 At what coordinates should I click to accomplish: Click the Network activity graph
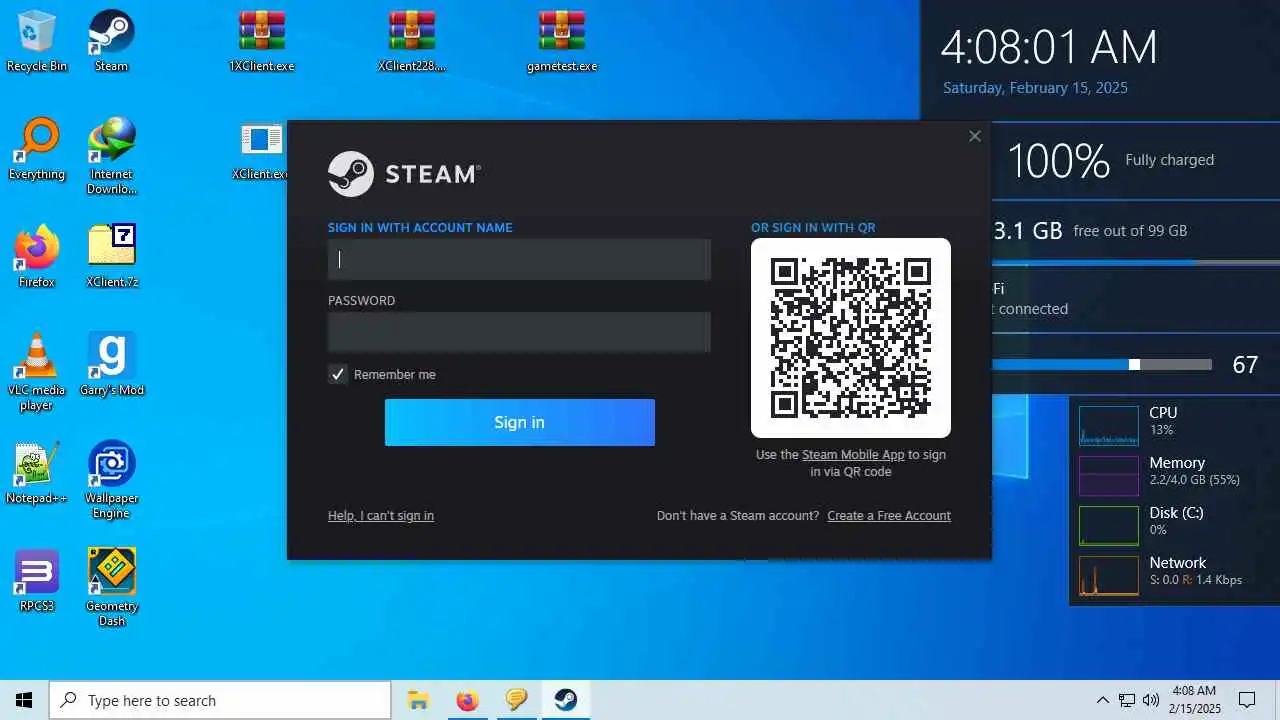(1109, 576)
